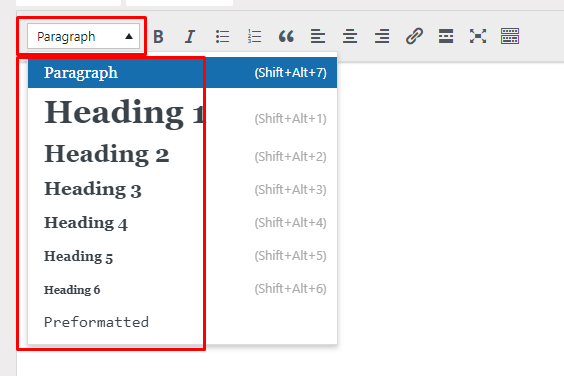The height and width of the screenshot is (376, 564).
Task: Choose Paragraph format in the list
Action: click(182, 73)
